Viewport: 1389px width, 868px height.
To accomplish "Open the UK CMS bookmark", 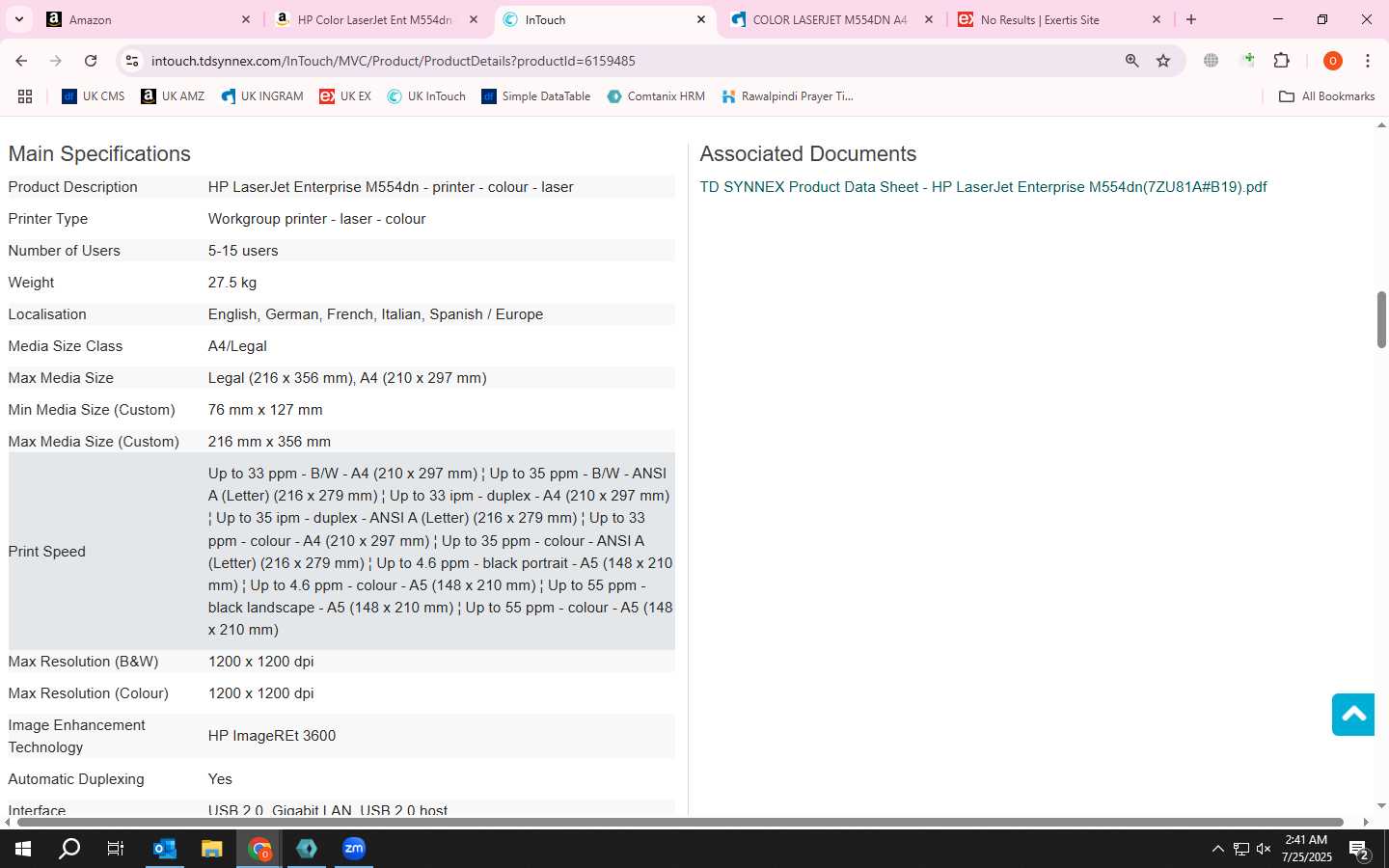I will [x=93, y=96].
